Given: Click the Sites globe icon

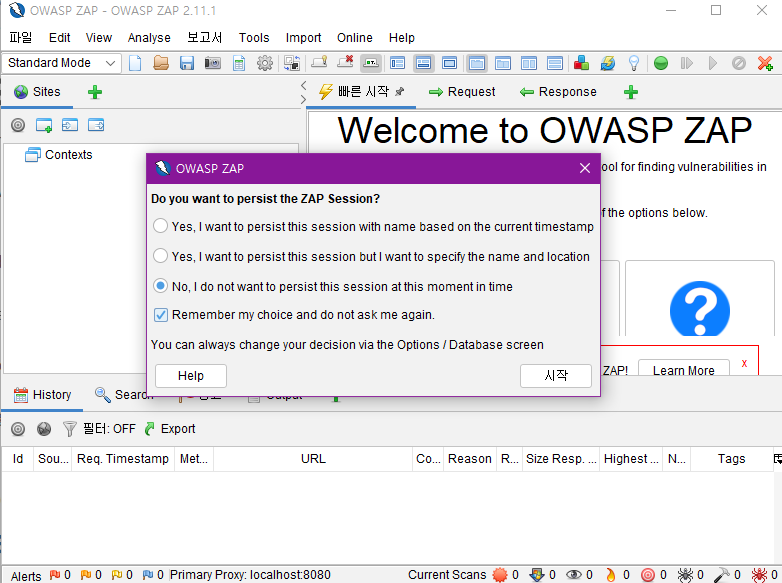Looking at the screenshot, I should click(x=21, y=92).
